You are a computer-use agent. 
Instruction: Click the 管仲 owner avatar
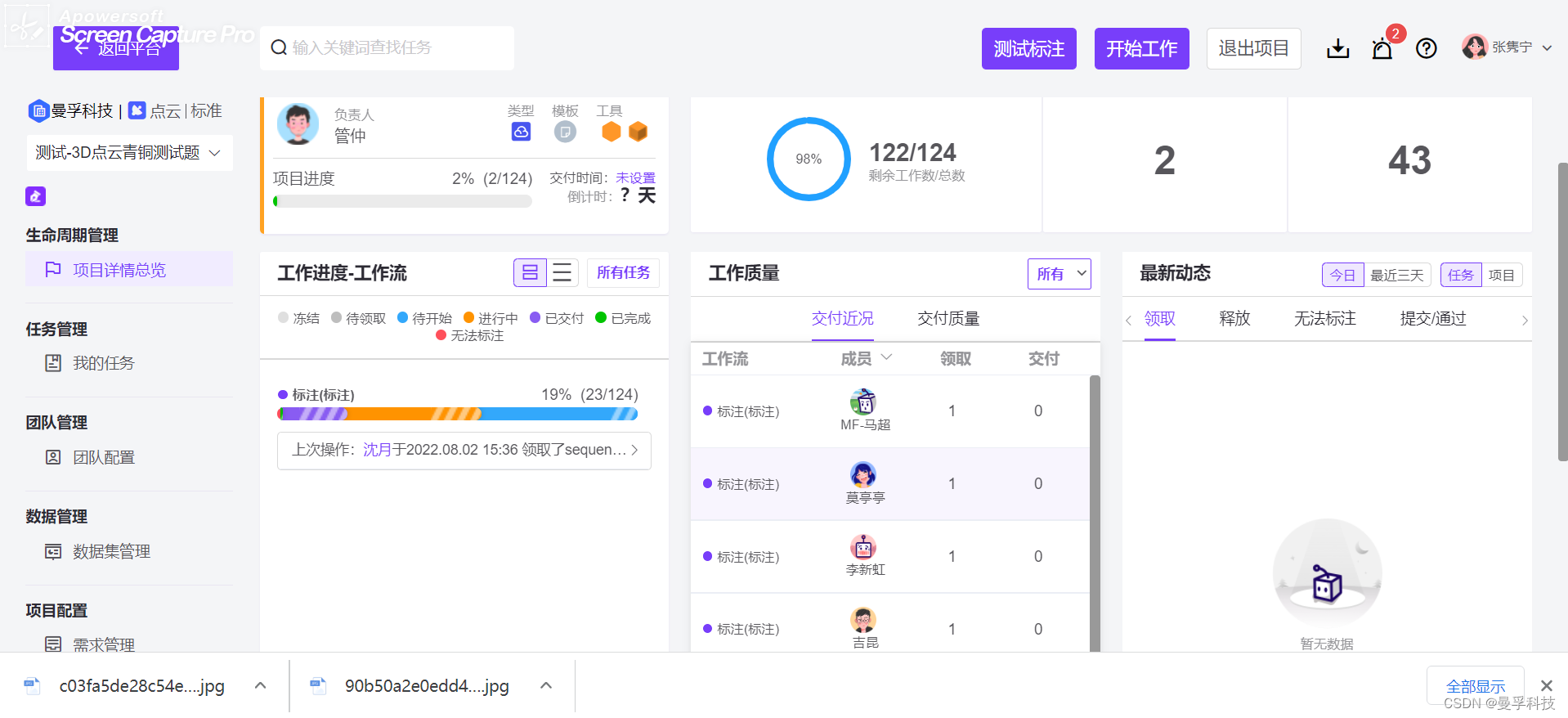pos(298,124)
